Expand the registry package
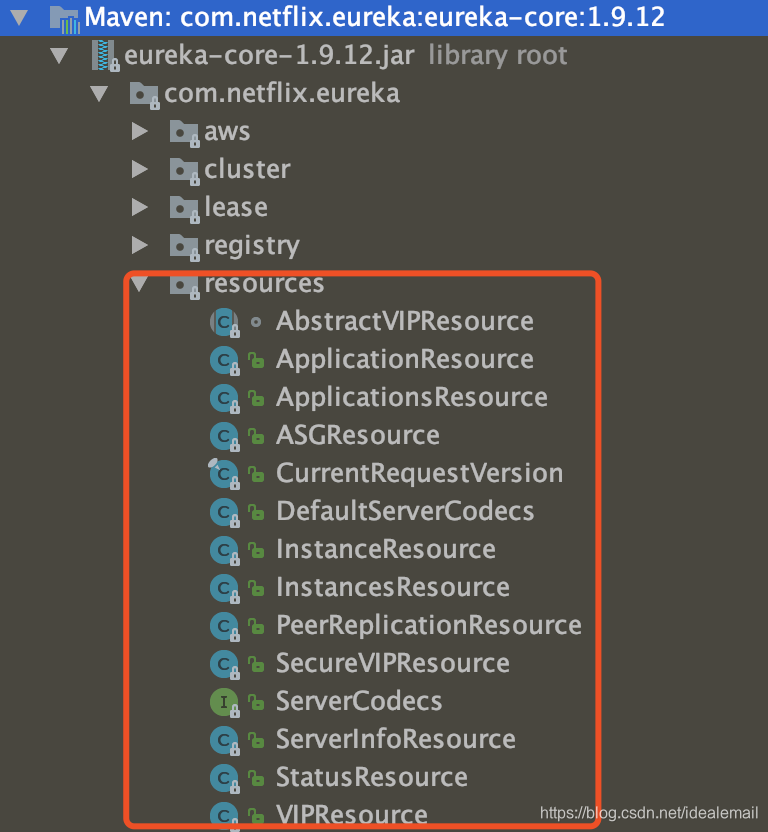This screenshot has width=768, height=832. coord(140,245)
